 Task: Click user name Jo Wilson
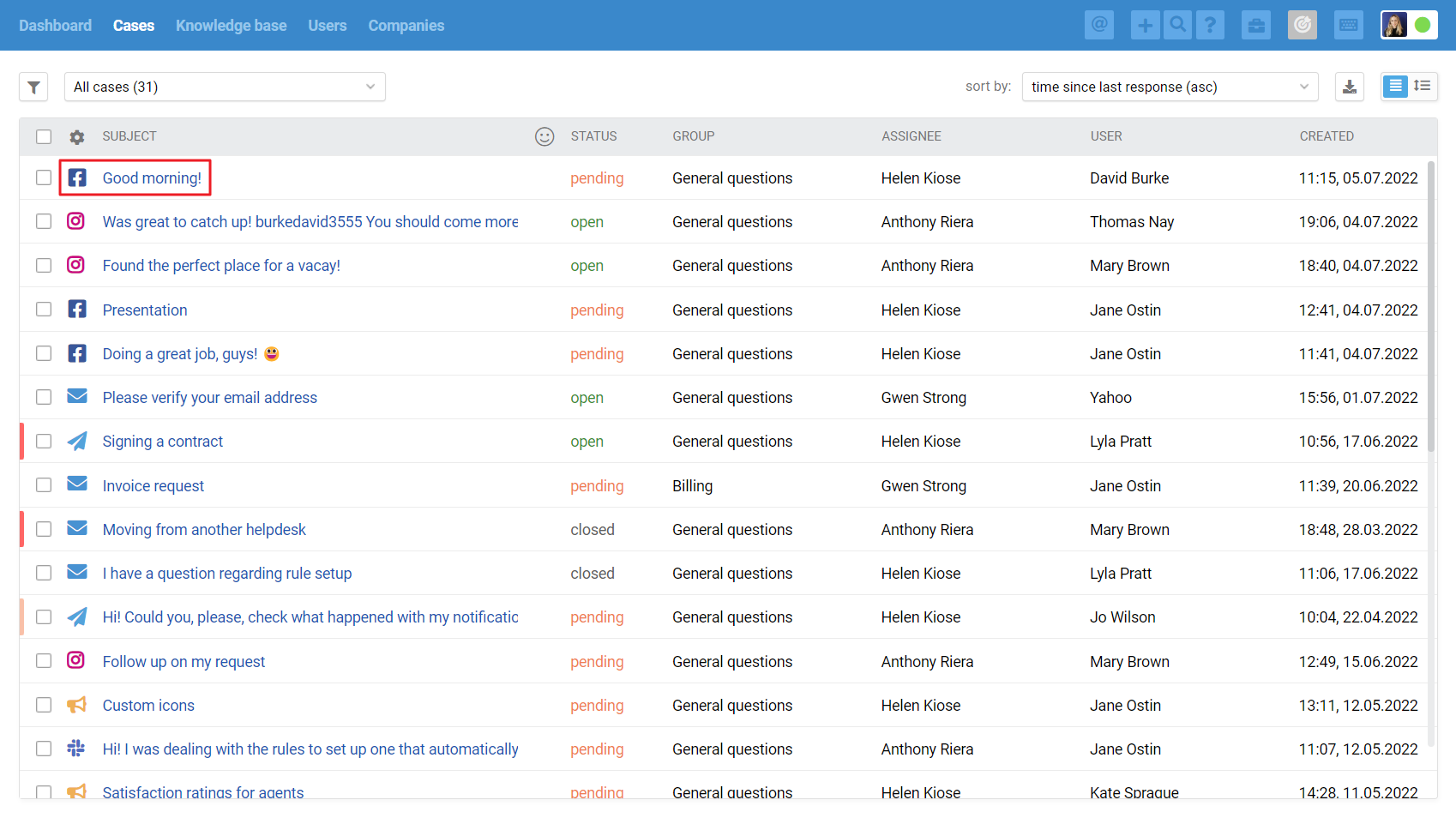click(1122, 617)
